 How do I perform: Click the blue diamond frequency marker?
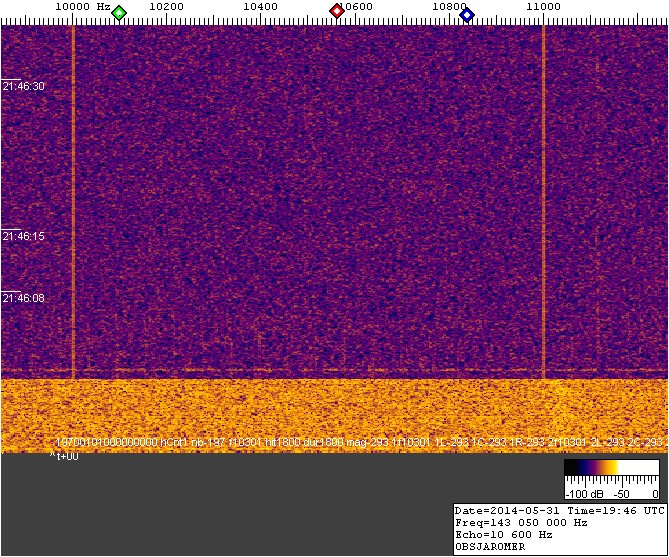click(x=466, y=13)
